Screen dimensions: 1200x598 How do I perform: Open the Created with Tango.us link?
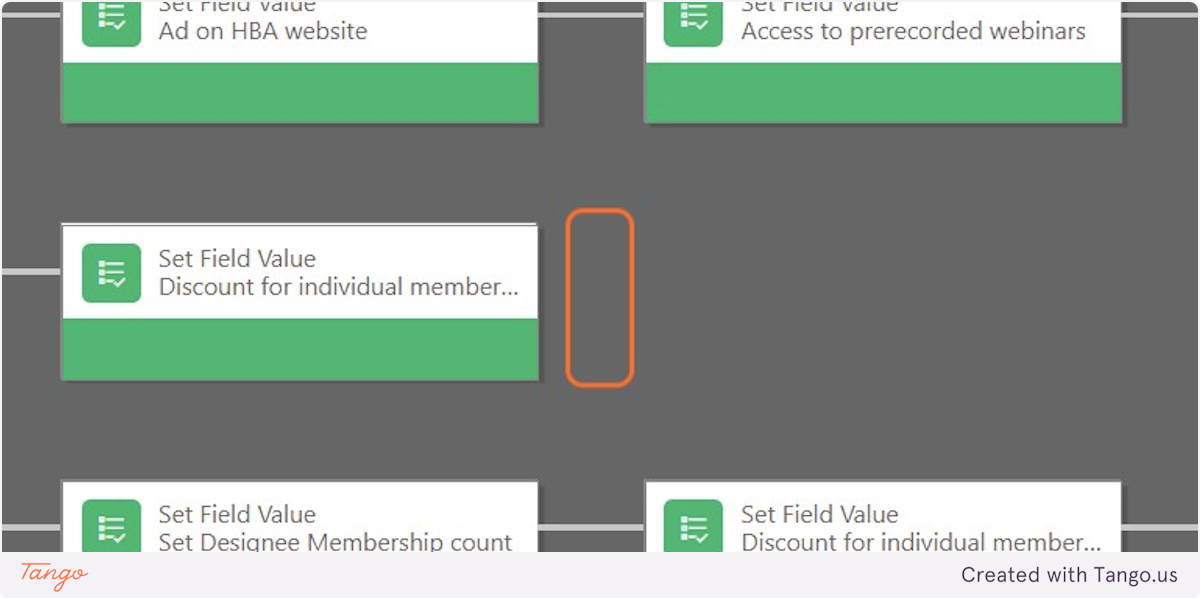1070,575
